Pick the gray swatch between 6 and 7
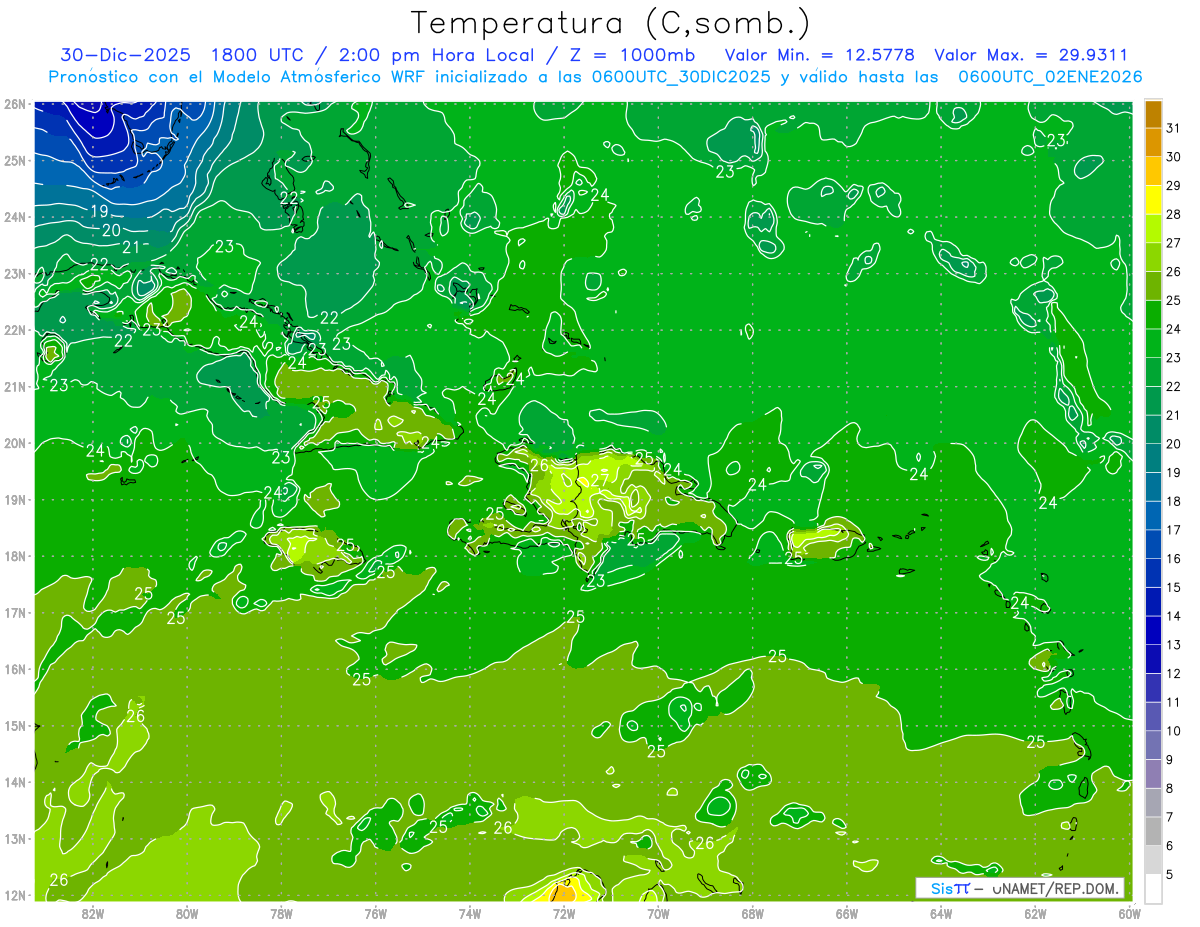 click(x=1153, y=831)
